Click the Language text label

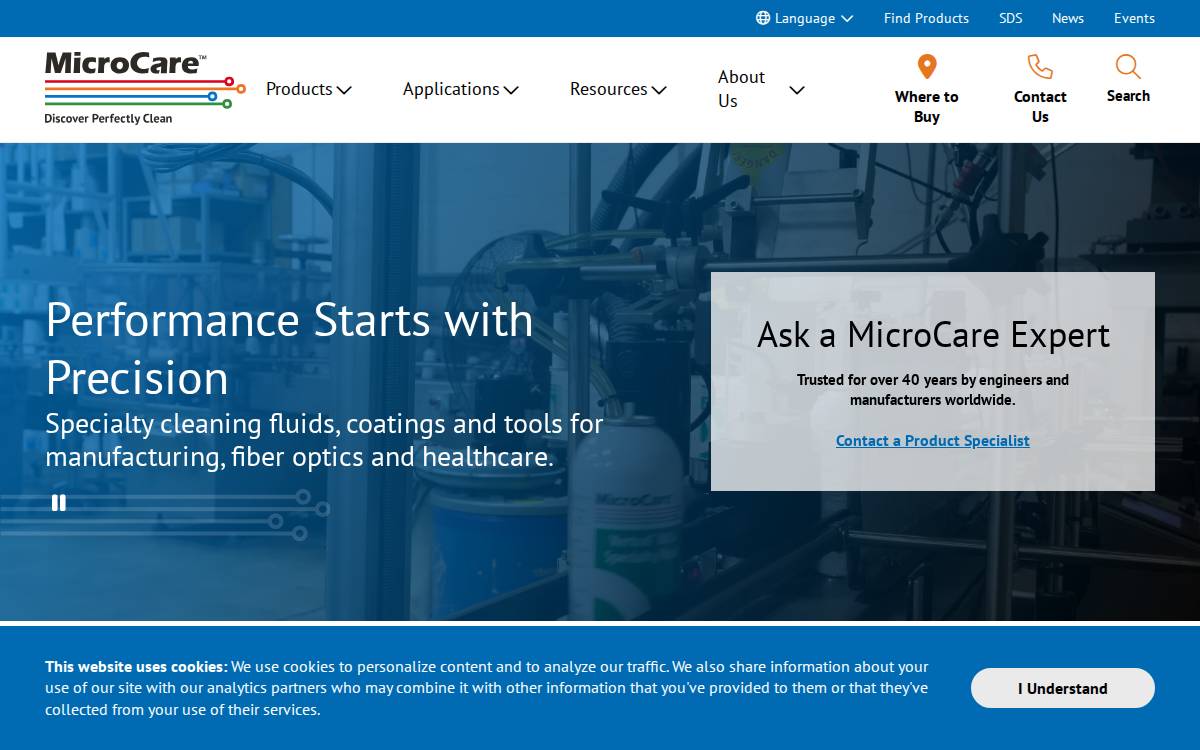[x=804, y=18]
